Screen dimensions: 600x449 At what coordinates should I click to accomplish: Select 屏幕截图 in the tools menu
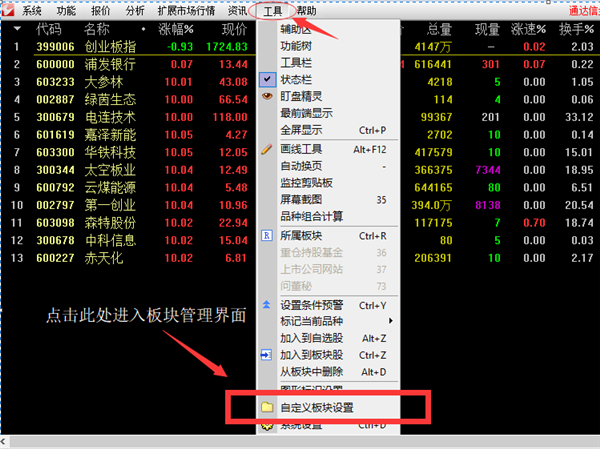(302, 200)
